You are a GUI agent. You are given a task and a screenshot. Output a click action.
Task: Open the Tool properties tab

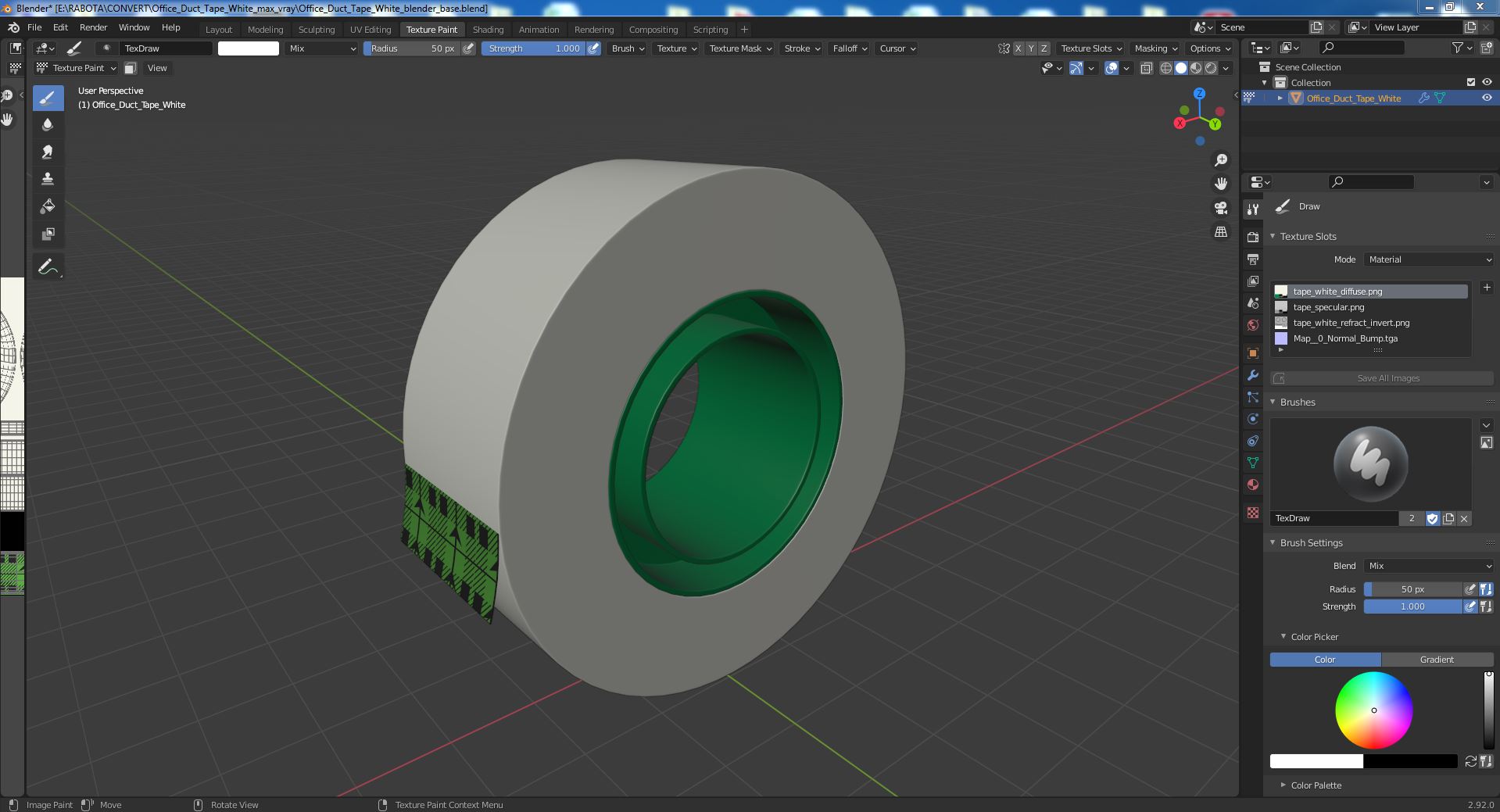point(1253,209)
